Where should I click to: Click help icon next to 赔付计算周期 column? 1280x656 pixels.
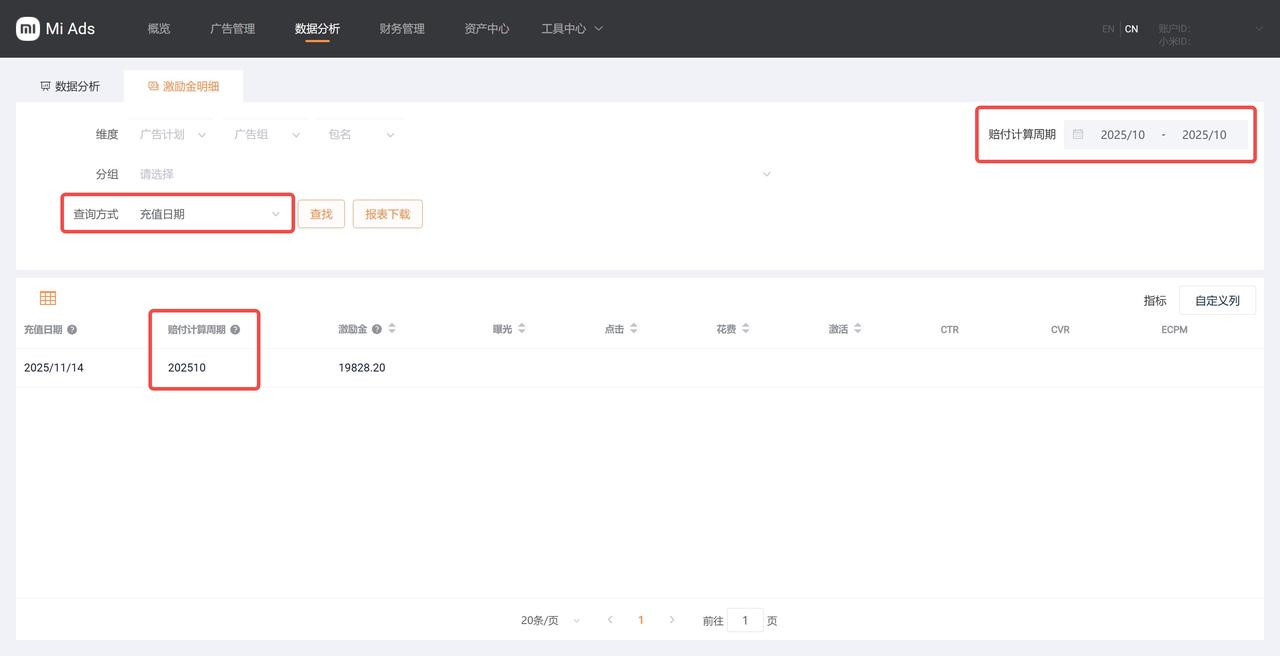click(x=235, y=329)
